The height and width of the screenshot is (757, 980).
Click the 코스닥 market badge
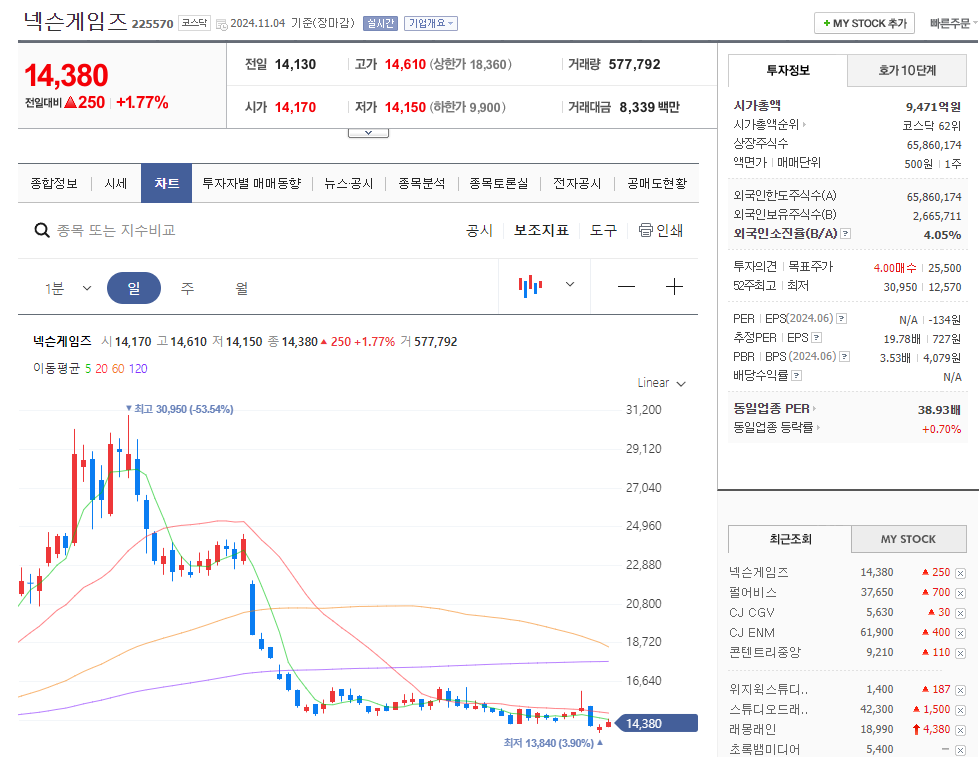tap(194, 23)
